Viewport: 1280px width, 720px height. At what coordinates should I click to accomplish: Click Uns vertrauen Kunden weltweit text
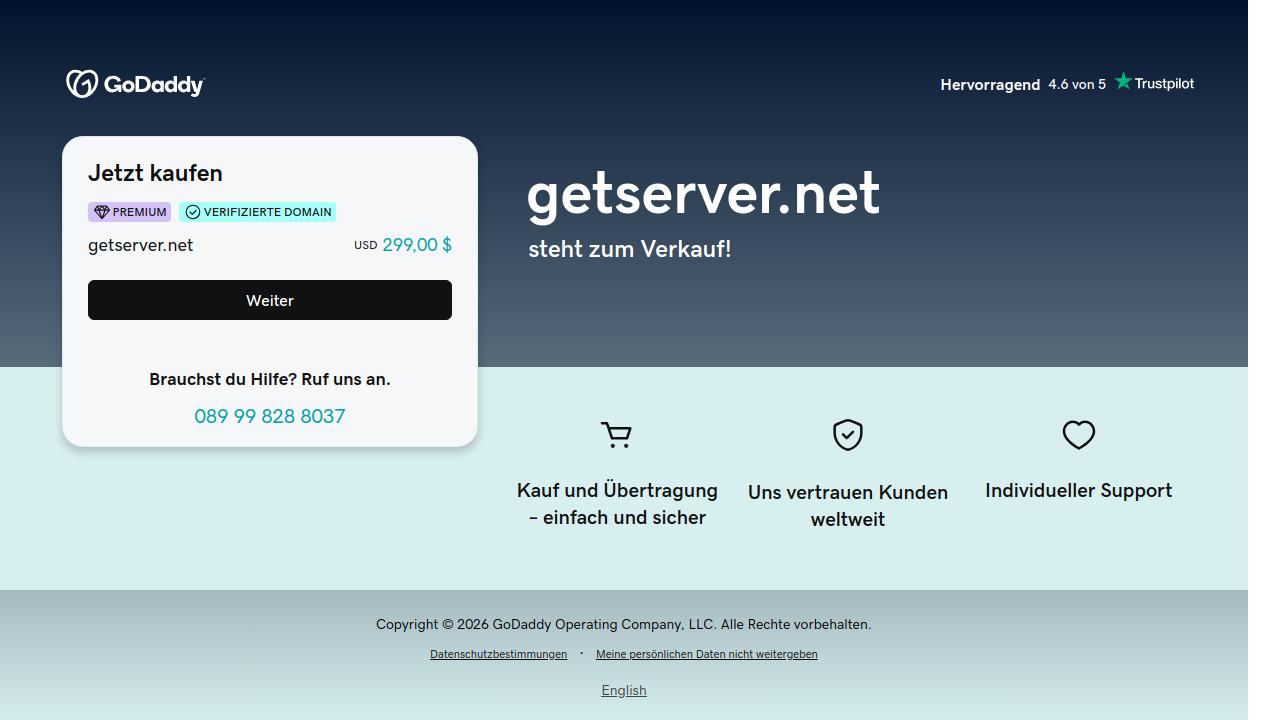[848, 506]
